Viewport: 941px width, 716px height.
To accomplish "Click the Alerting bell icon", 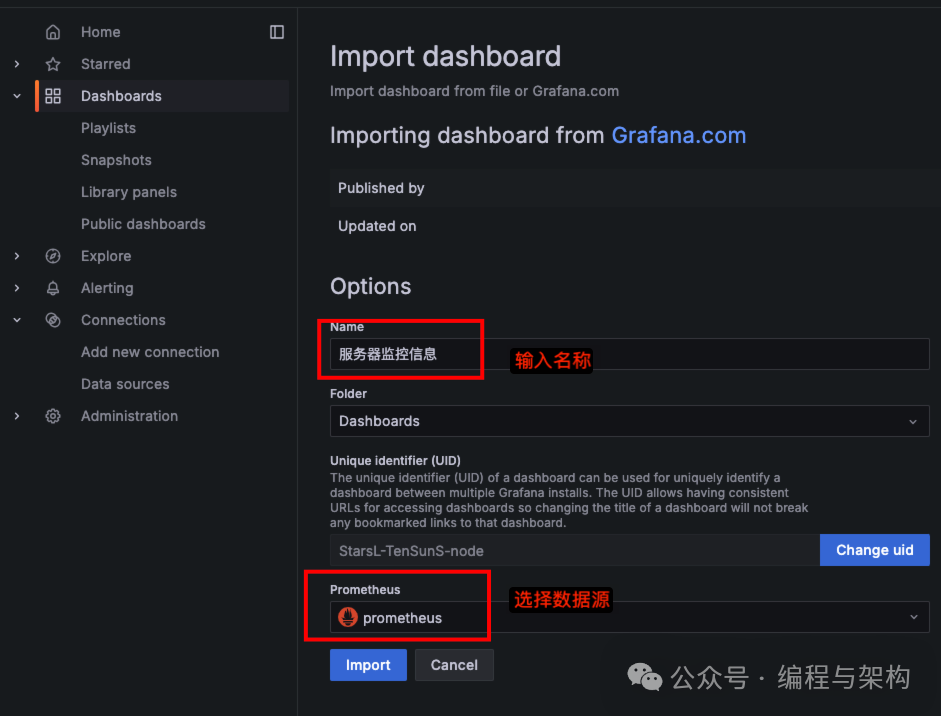I will click(x=53, y=288).
